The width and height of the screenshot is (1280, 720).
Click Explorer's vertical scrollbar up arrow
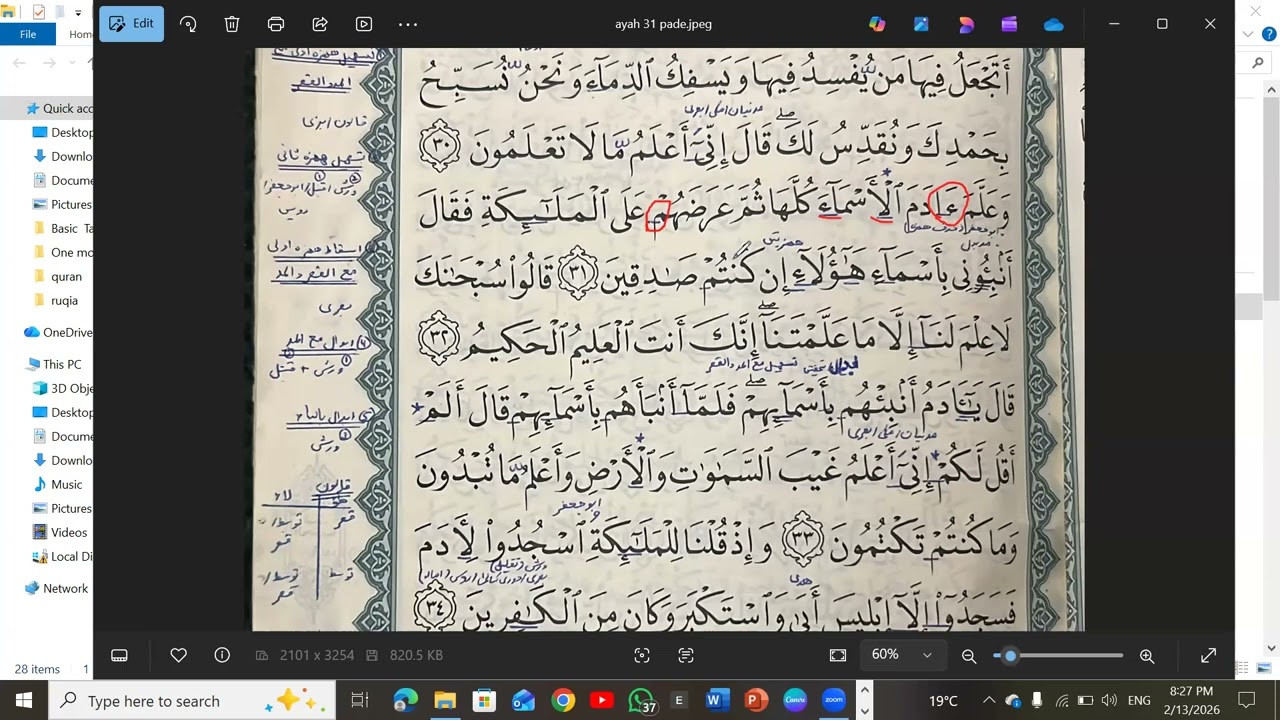point(1271,90)
